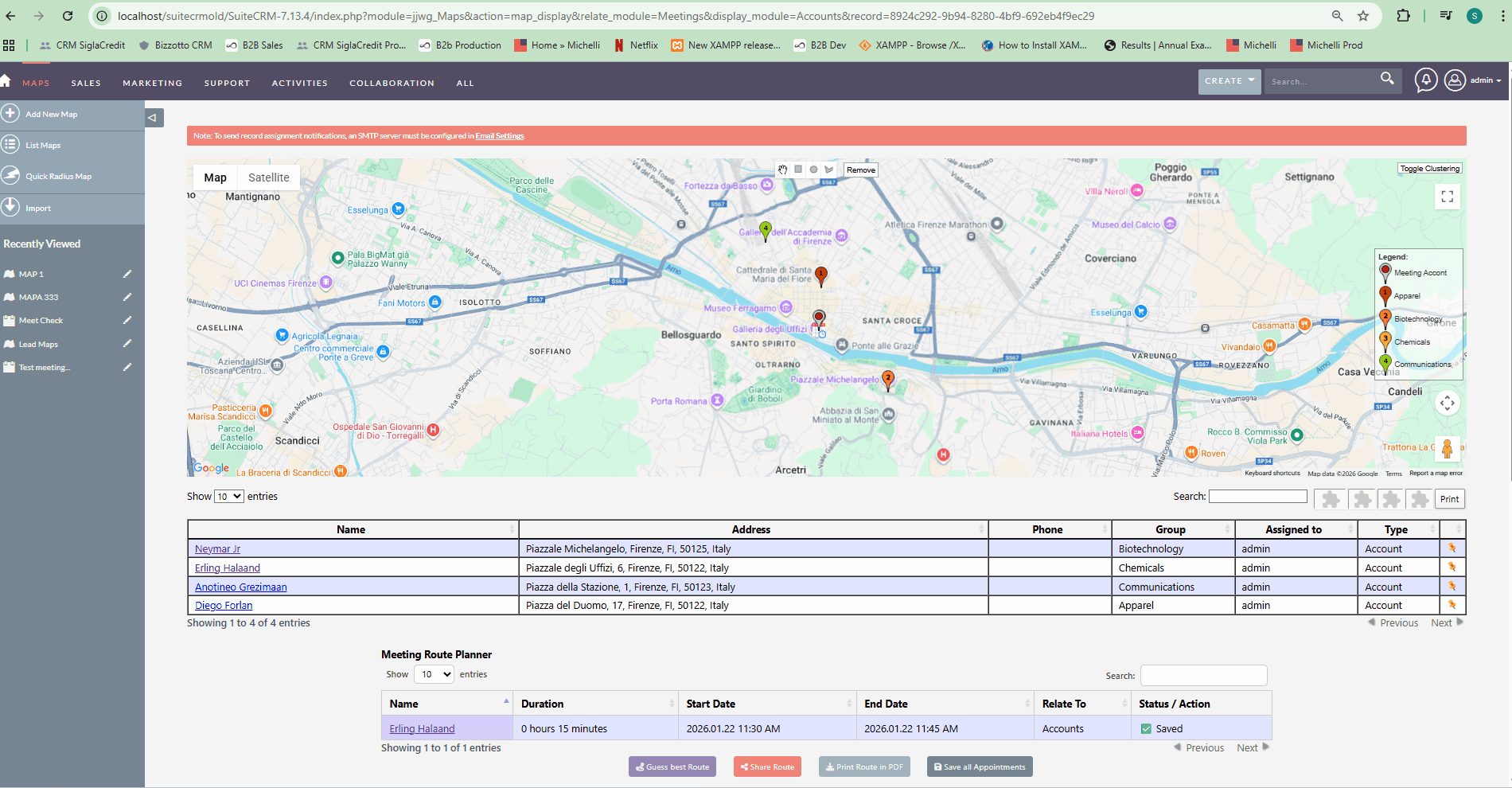
Task: Toggle Clustering on the map
Action: 1429,169
